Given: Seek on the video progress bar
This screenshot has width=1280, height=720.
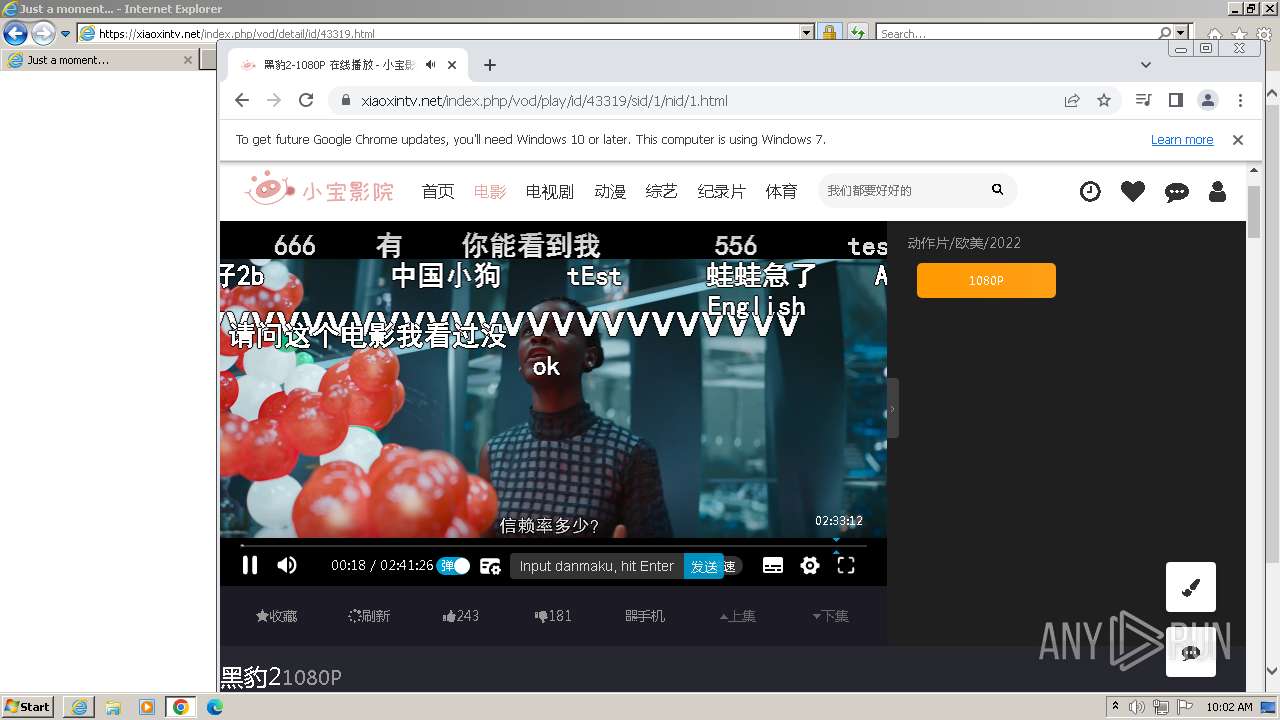Looking at the screenshot, I should (553, 546).
